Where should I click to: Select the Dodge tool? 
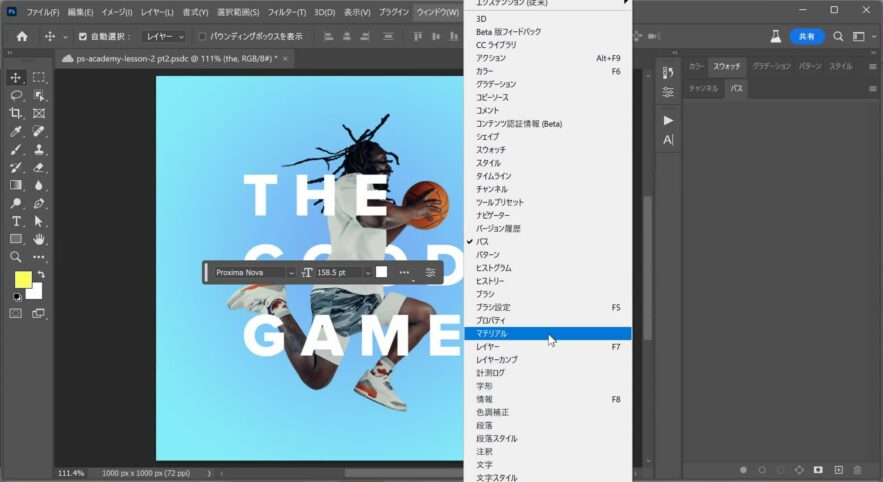click(16, 203)
